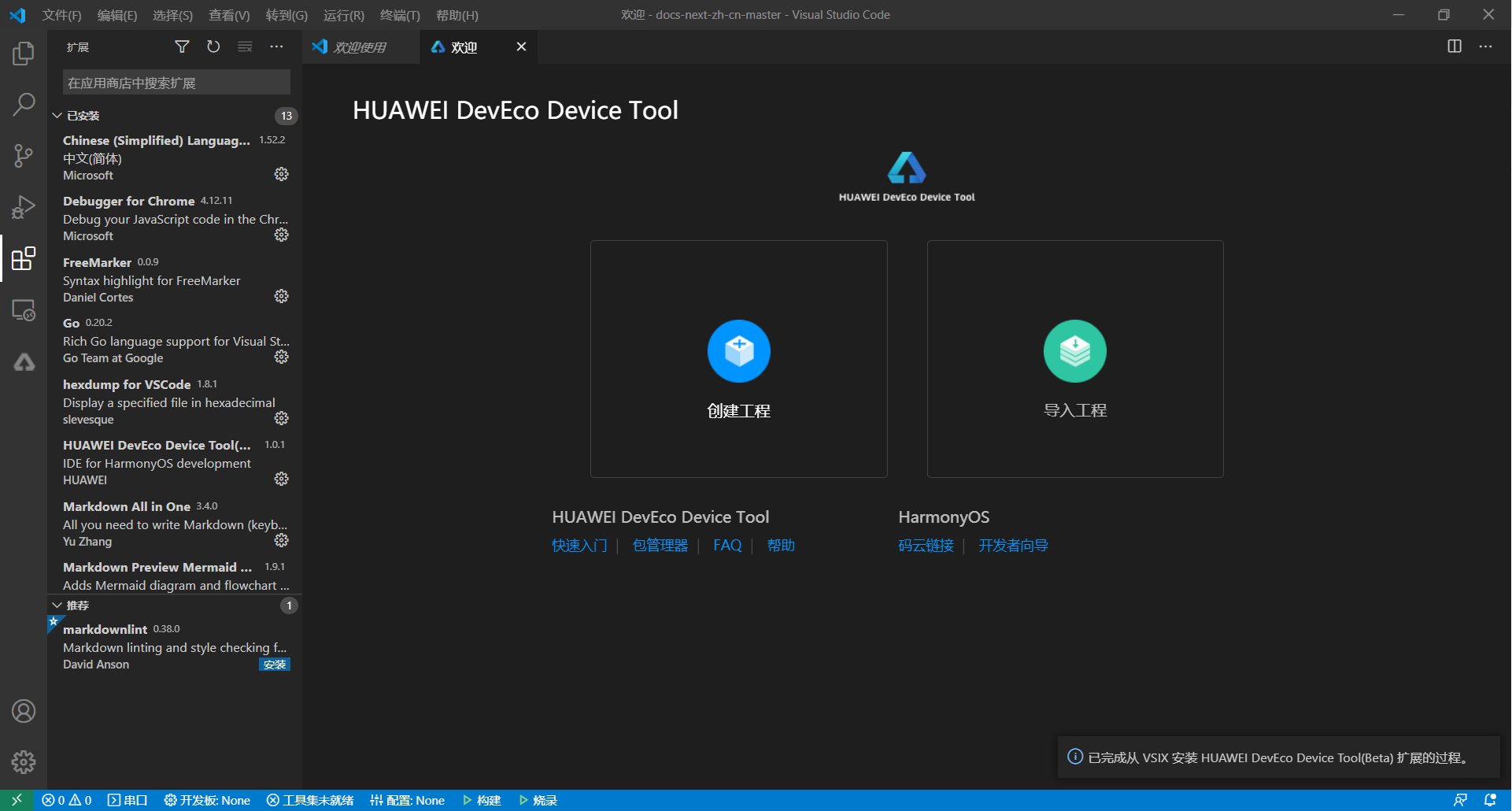Manage the Markdown All in One gear
Image resolution: width=1512 pixels, height=811 pixels.
281,540
